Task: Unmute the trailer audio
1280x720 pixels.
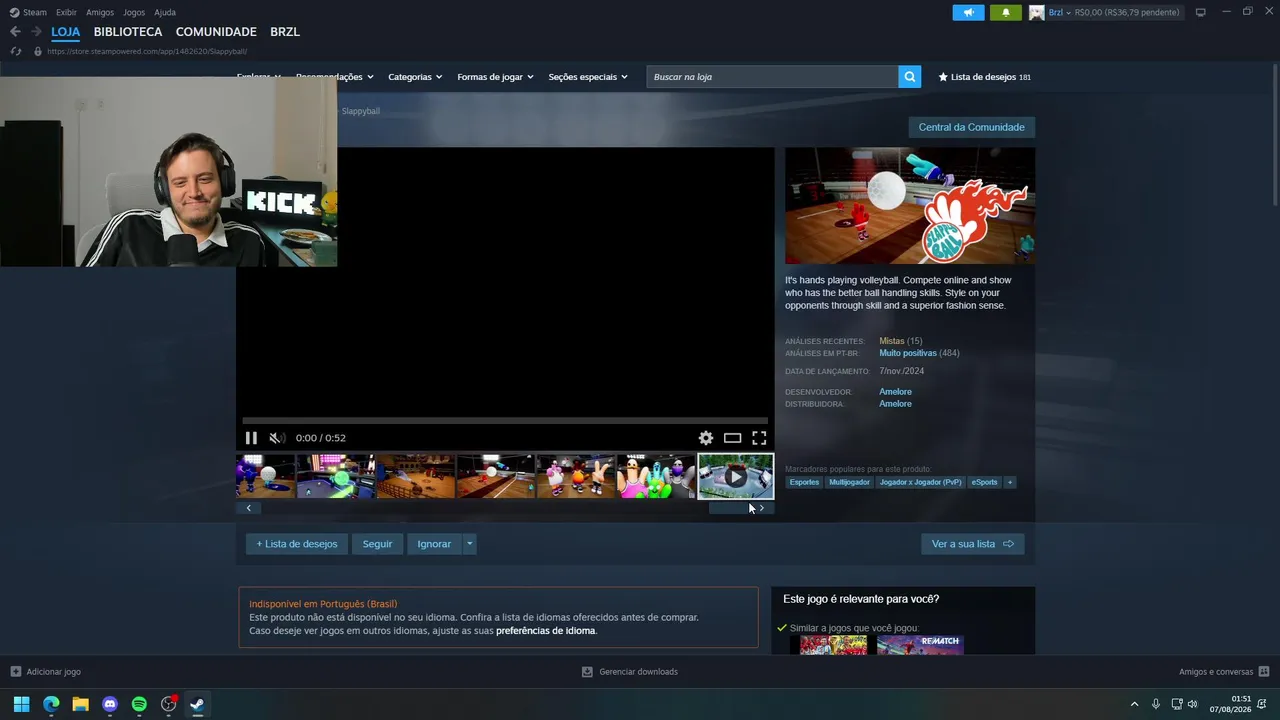Action: [277, 438]
